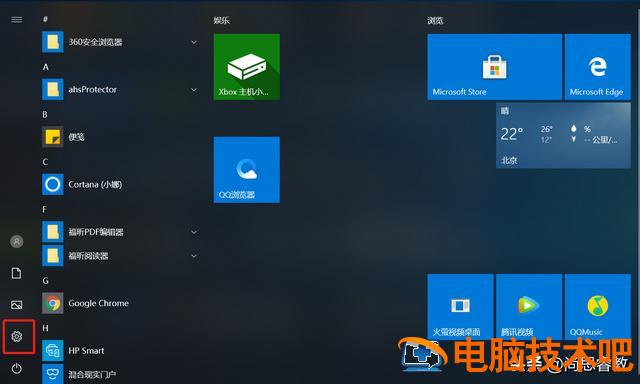640x384 pixels.
Task: Click the 便笺 app name
Action: (76, 137)
